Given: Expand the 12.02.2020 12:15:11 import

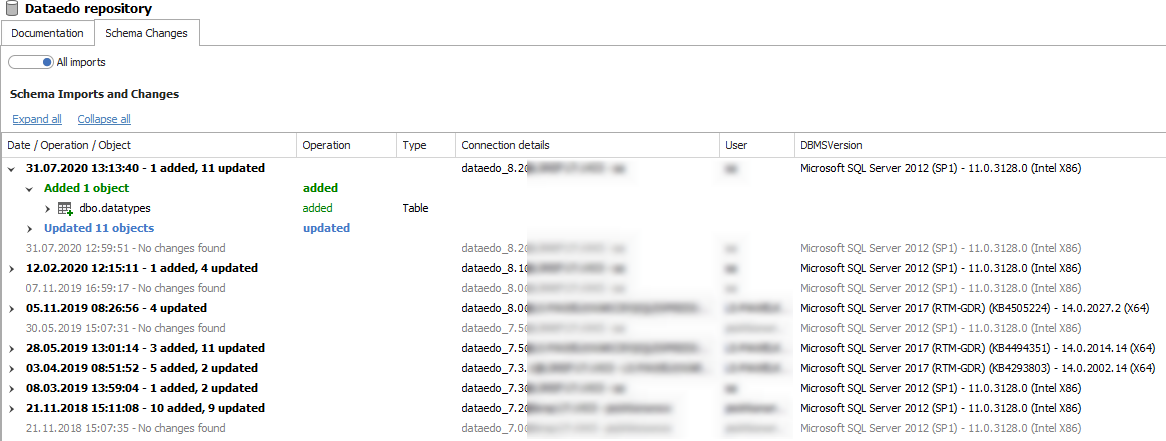Looking at the screenshot, I should [12, 268].
